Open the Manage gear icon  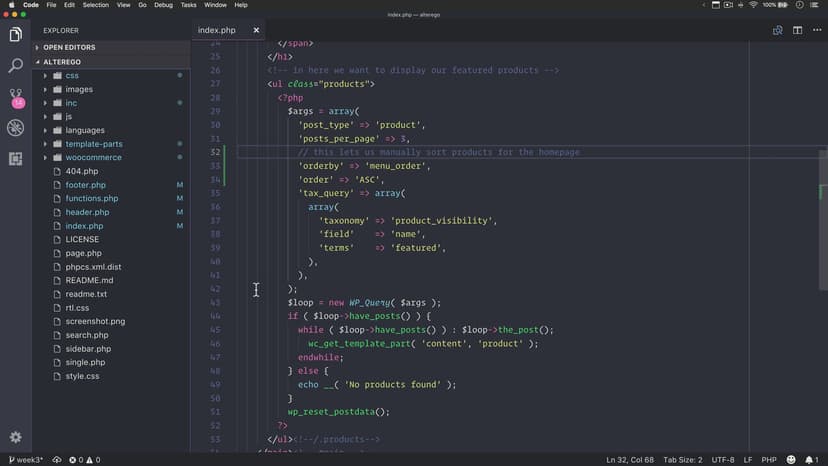click(x=15, y=438)
